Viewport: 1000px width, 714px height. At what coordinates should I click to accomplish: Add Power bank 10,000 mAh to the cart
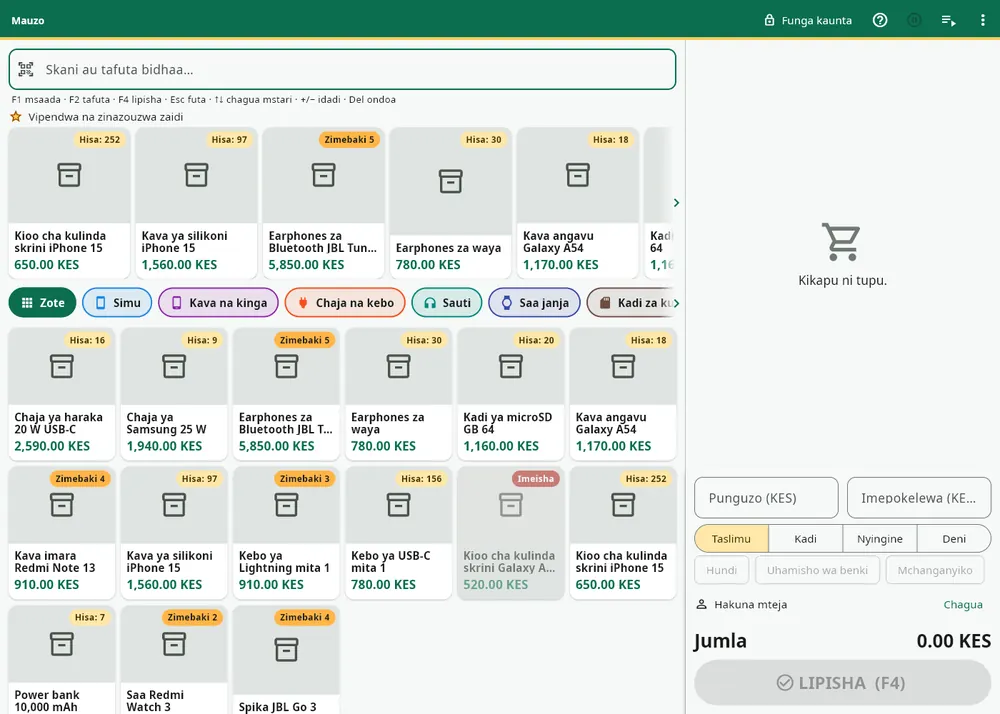click(x=62, y=660)
